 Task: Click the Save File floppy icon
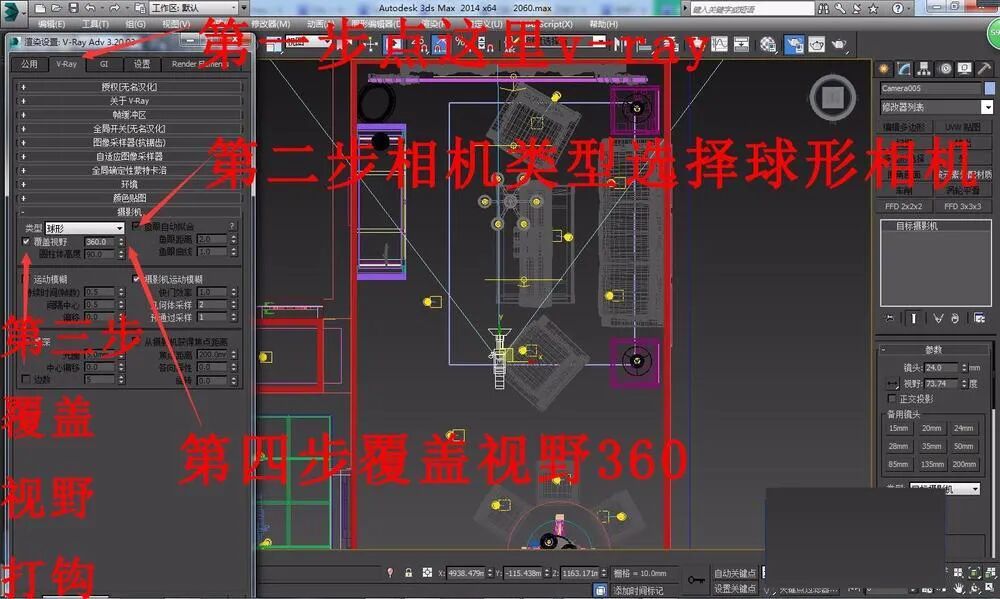(73, 8)
